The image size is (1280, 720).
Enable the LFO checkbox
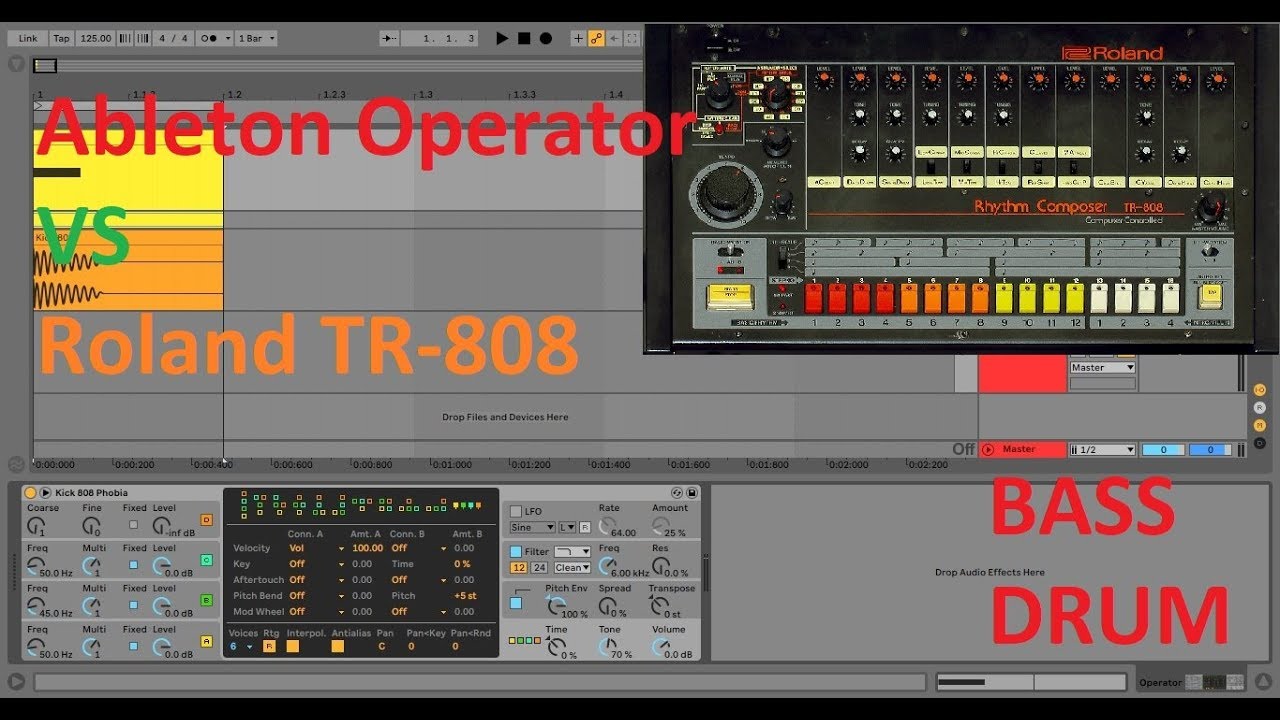(x=516, y=511)
